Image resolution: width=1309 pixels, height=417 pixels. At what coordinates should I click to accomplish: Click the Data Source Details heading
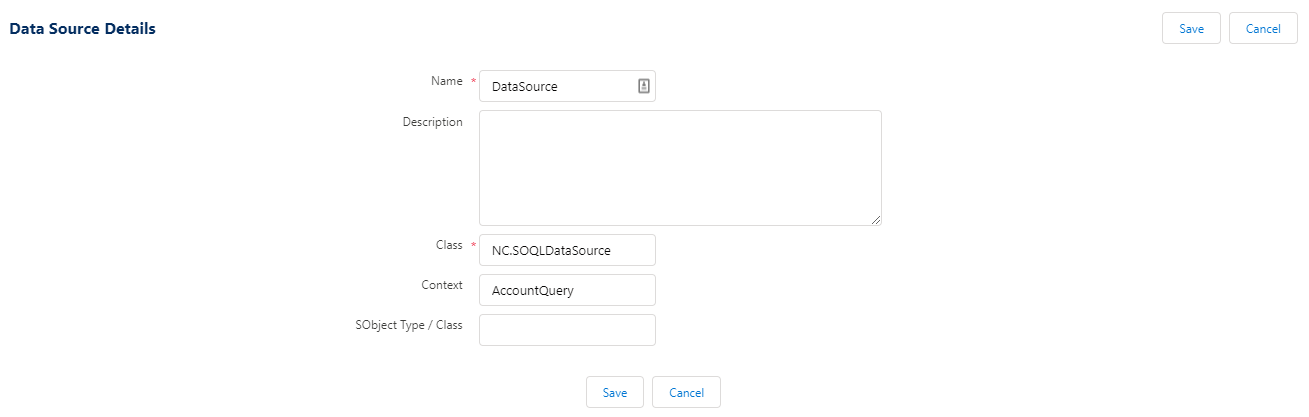[x=82, y=29]
